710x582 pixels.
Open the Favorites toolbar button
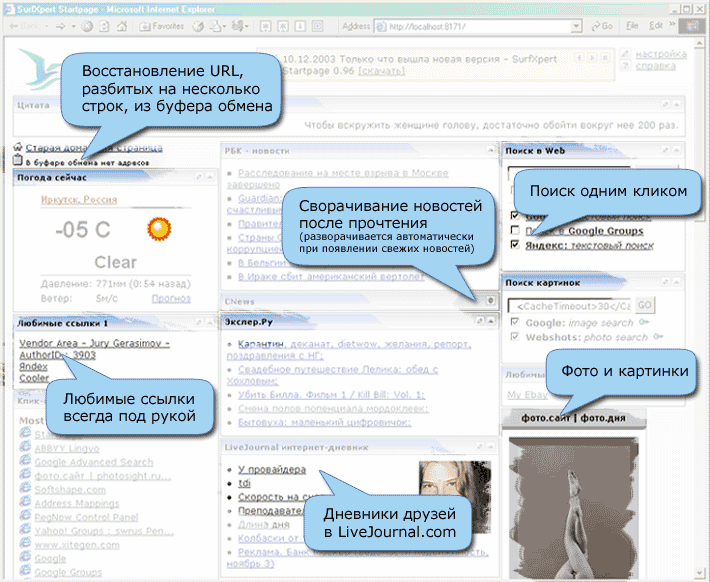(x=162, y=26)
